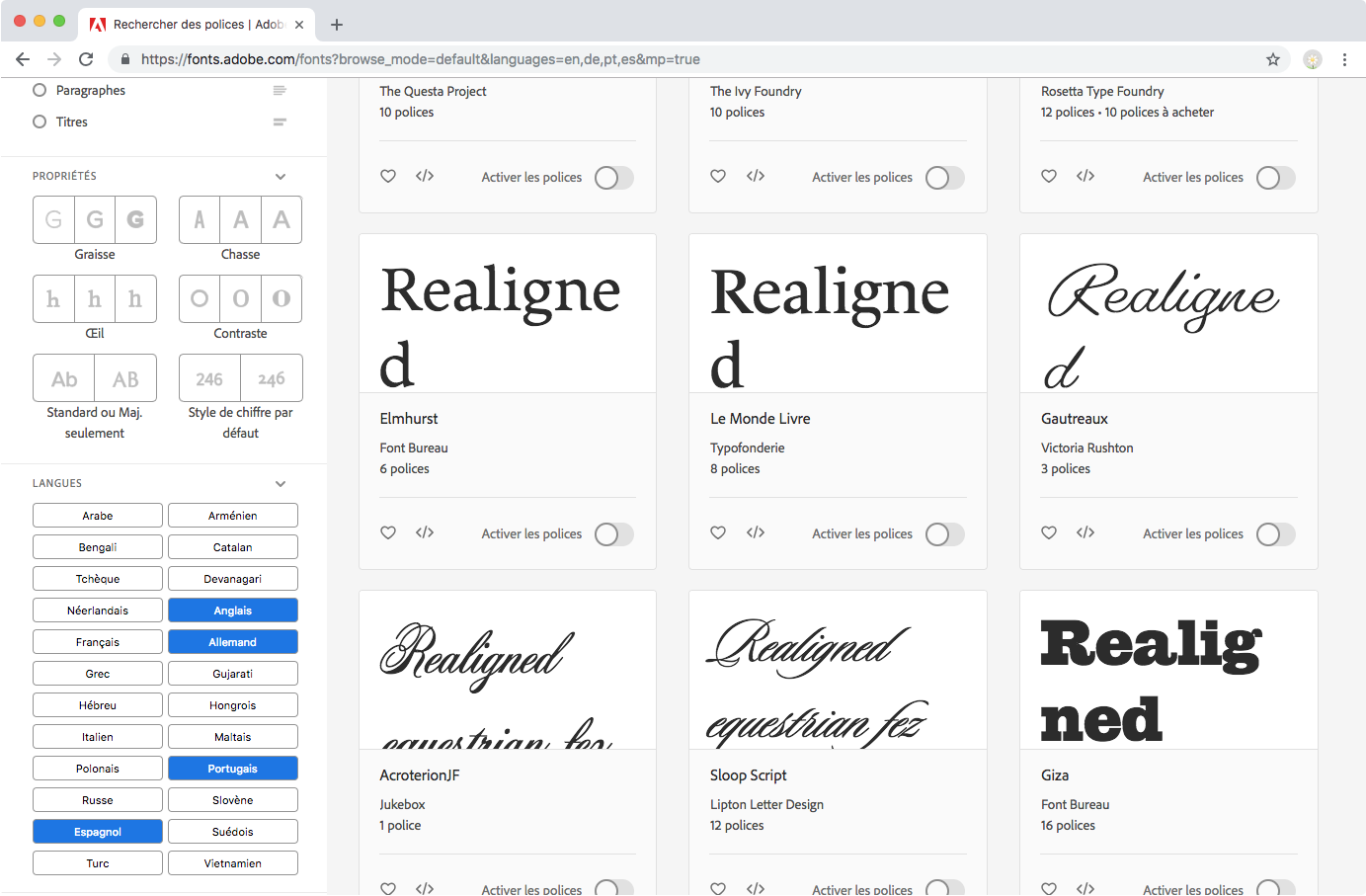Select light weight in Graisse filter
The image size is (1366, 896).
pyautogui.click(x=53, y=219)
